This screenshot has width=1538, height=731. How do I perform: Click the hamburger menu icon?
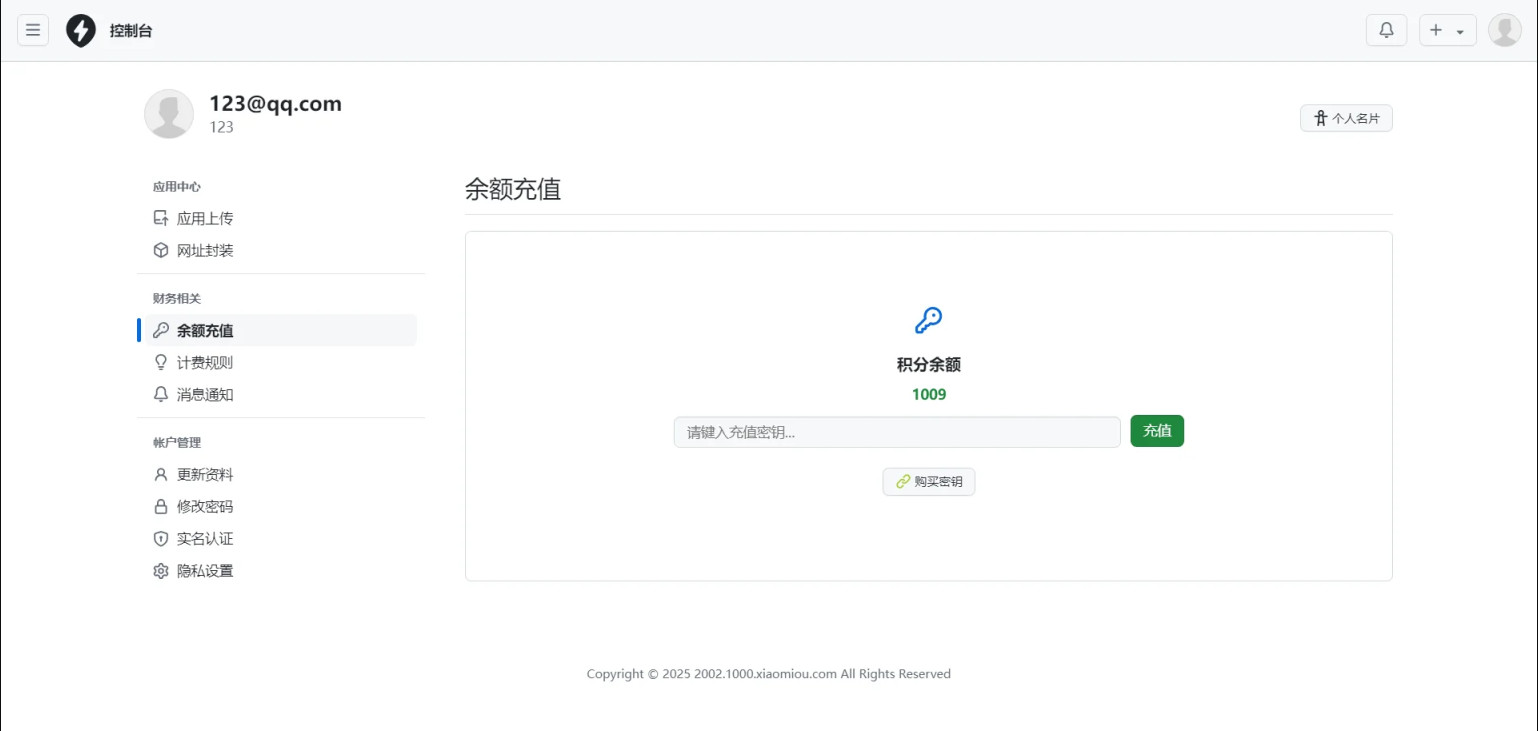[33, 30]
